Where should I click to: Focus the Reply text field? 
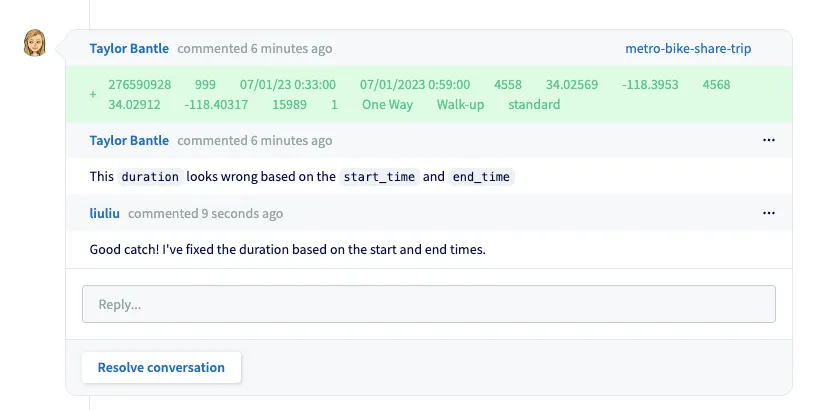tap(428, 304)
